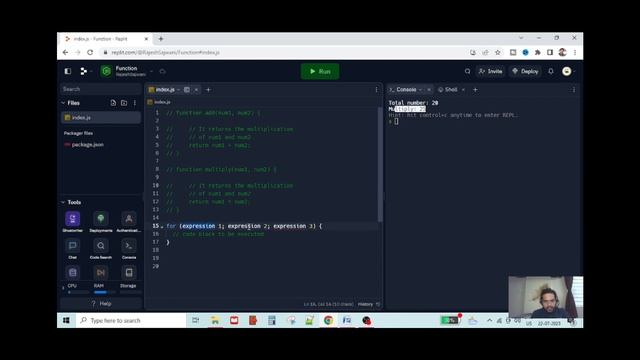Click the CPU usage bar
Screen dimensions: 640x360
coord(78,292)
